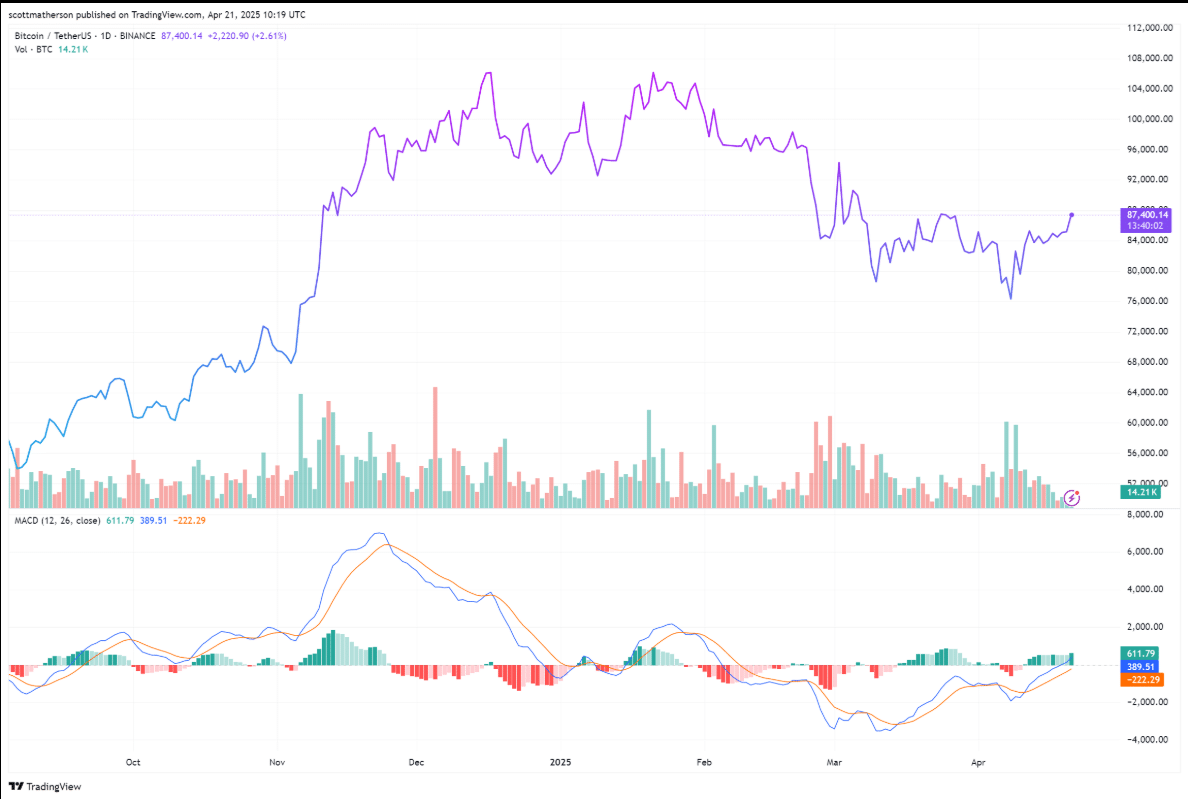Click the green 14.21 K volume axis label
The height and width of the screenshot is (799, 1188).
pyautogui.click(x=1141, y=492)
